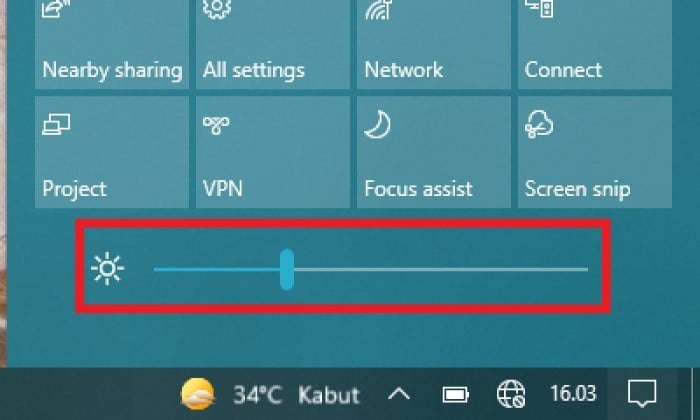Toggle the VPN quick action tile
700x420 pixels.
[273, 152]
